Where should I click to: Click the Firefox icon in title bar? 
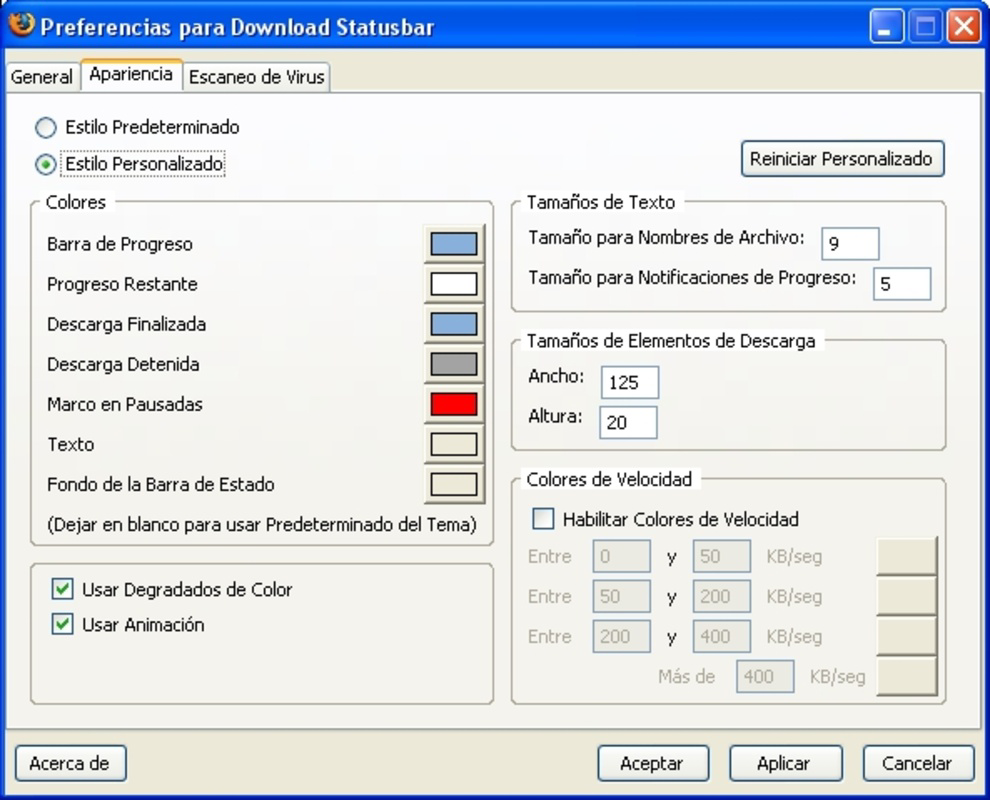coord(21,25)
